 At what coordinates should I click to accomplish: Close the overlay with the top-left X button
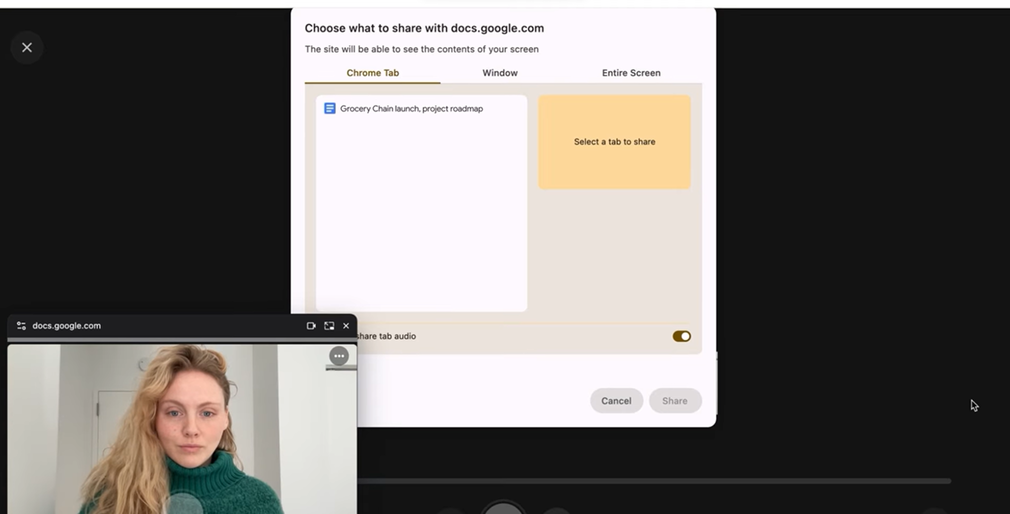pyautogui.click(x=27, y=47)
